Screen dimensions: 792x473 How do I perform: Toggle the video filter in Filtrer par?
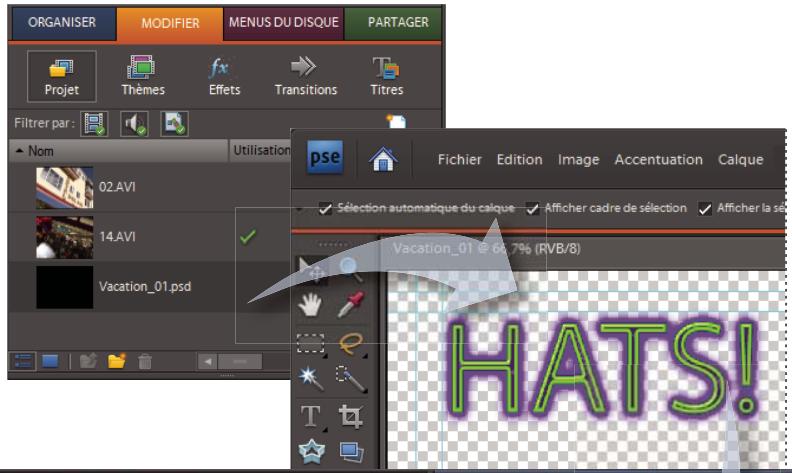94,124
